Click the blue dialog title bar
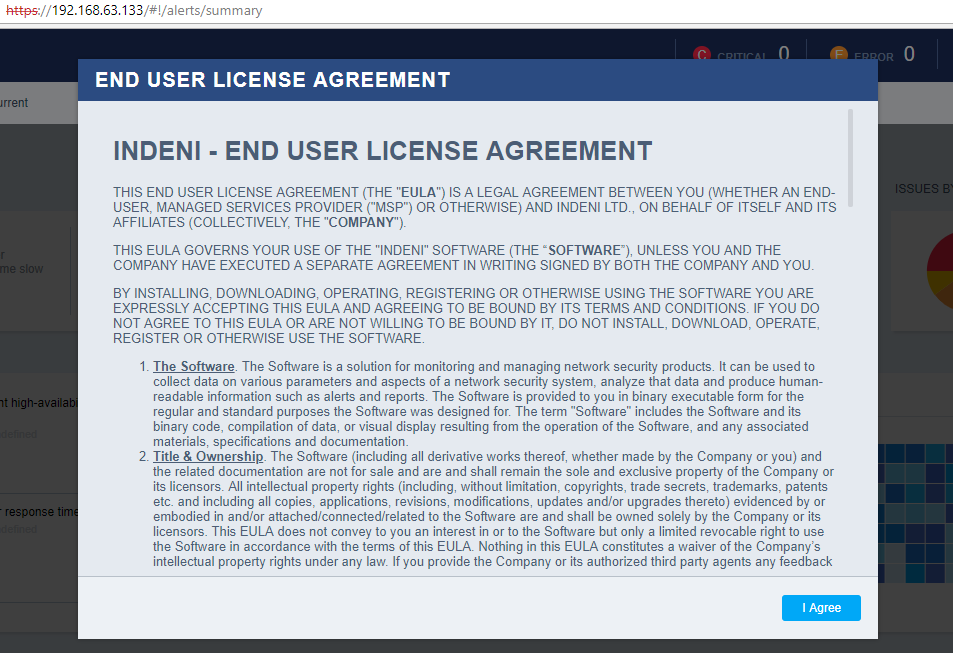Screen dimensions: 953x653 pos(477,80)
